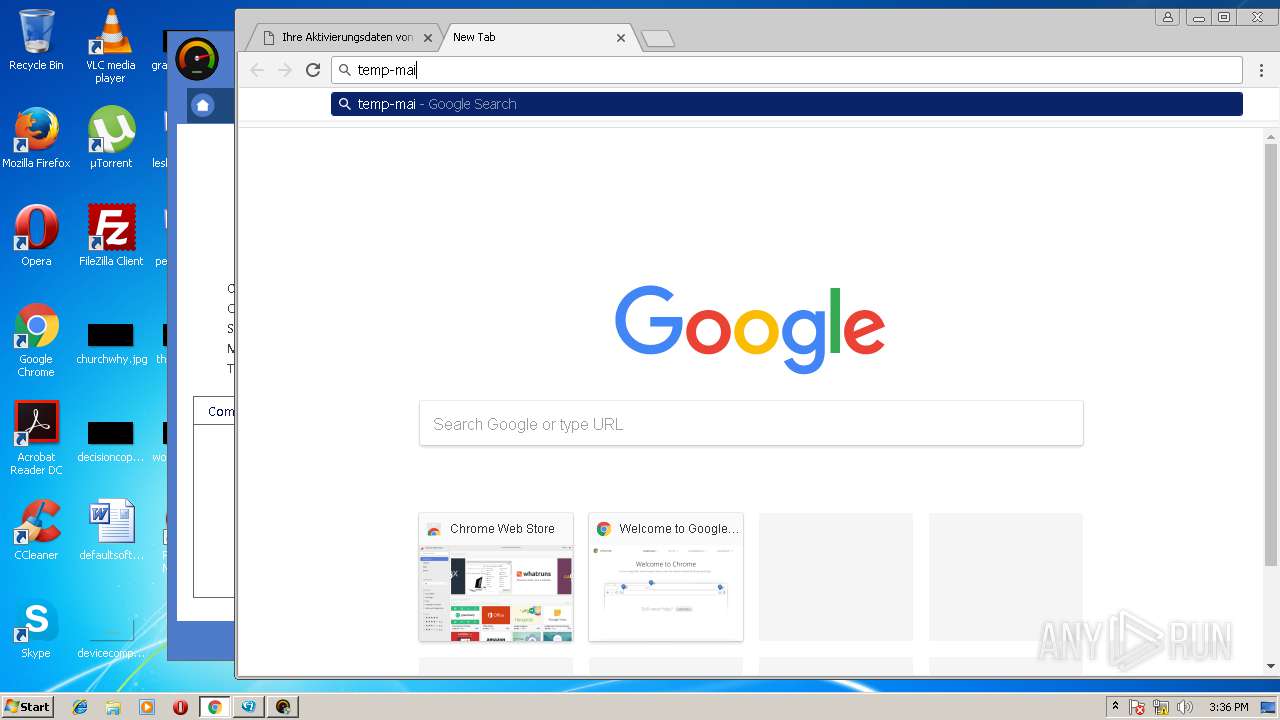Open Windows Media Player from the taskbar
Image resolution: width=1280 pixels, height=720 pixels.
[147, 707]
